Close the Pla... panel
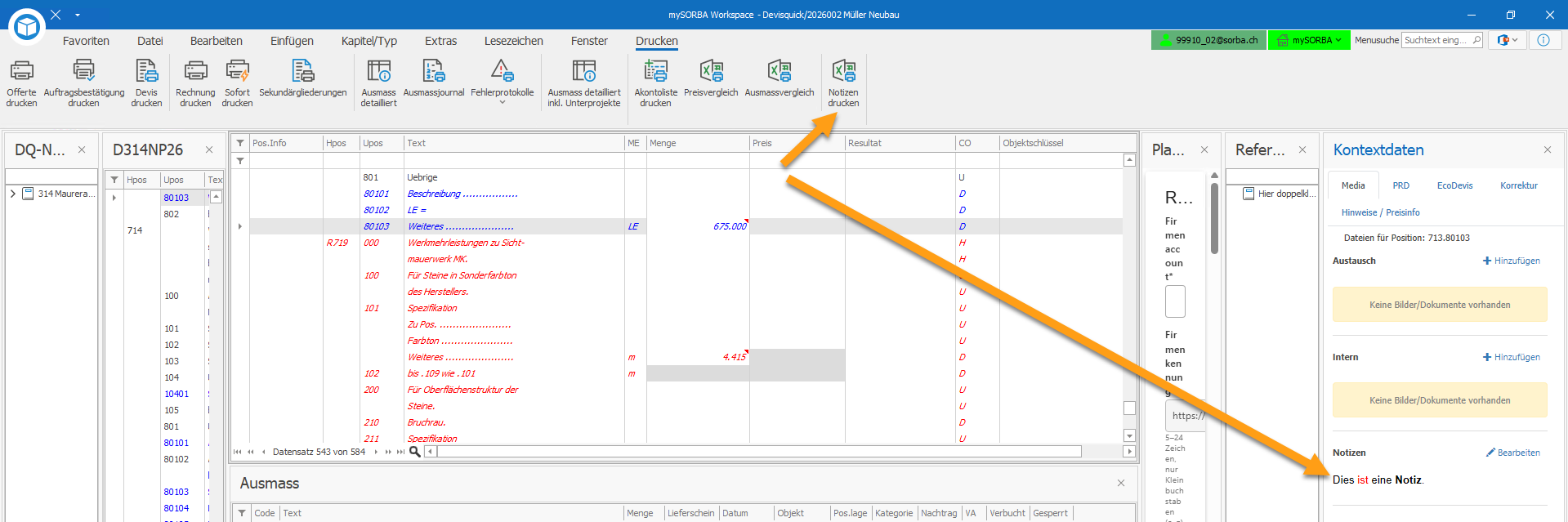The height and width of the screenshot is (522, 1568). tap(1204, 149)
